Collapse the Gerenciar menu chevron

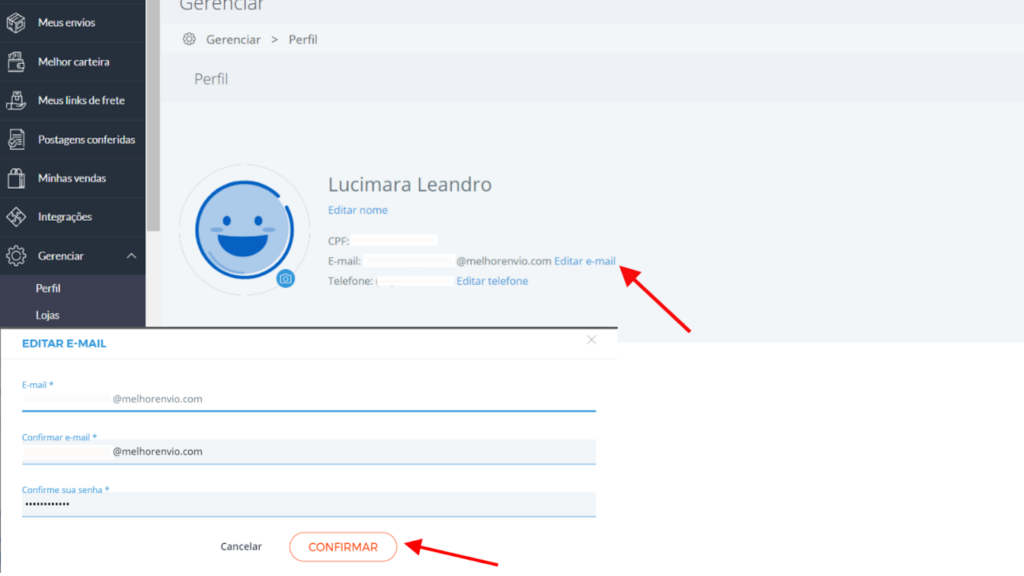point(131,255)
